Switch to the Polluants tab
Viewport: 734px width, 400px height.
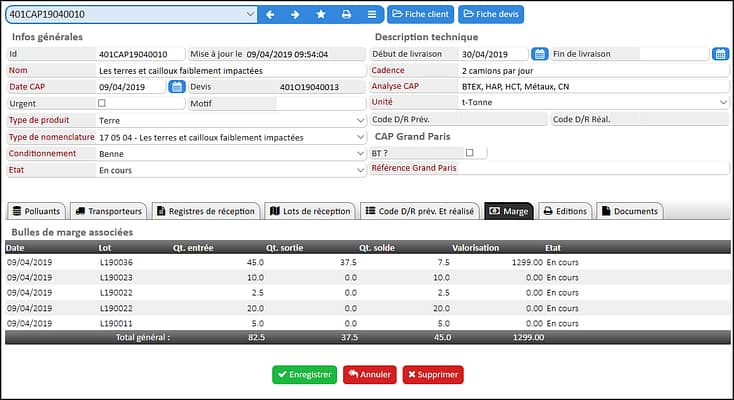[37, 211]
